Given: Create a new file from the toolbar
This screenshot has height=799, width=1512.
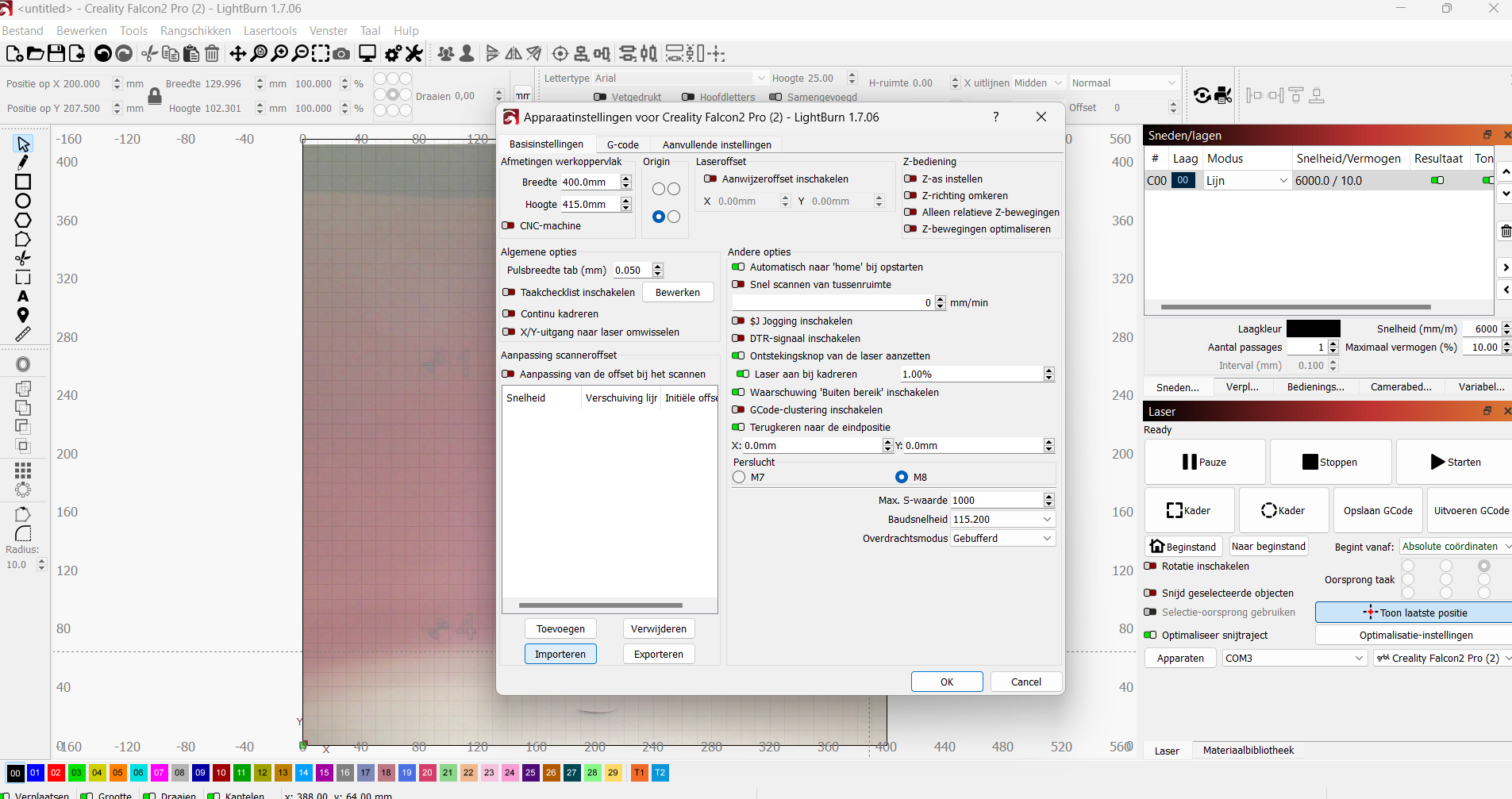Looking at the screenshot, I should point(14,53).
